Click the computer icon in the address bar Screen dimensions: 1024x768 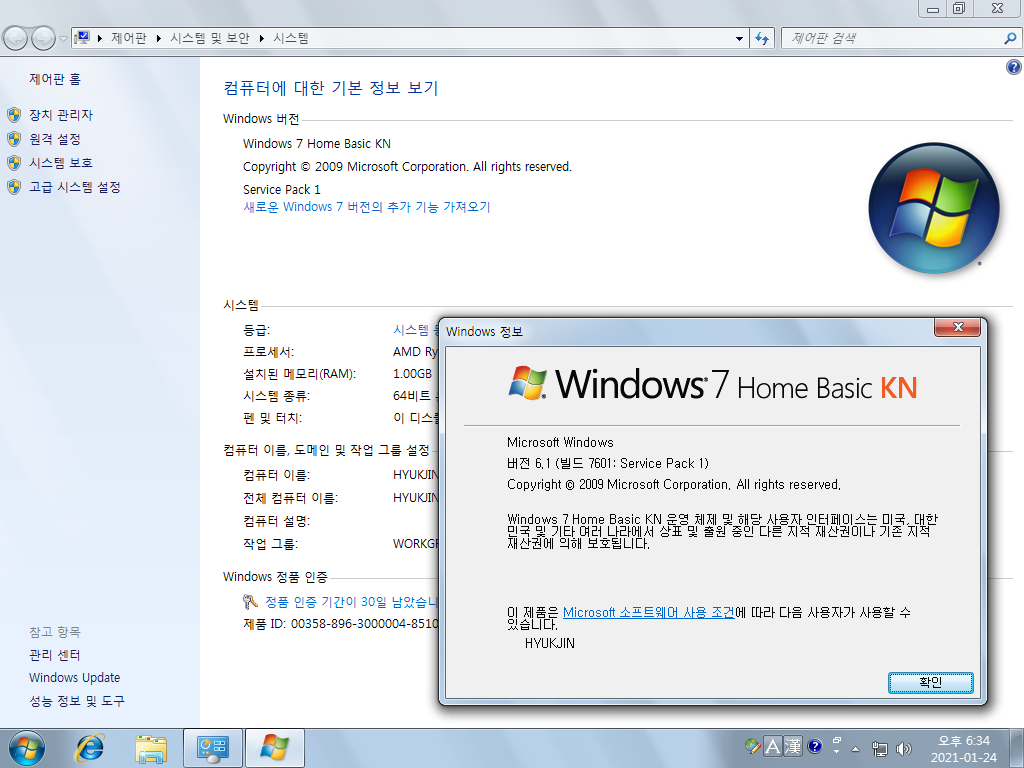83,38
